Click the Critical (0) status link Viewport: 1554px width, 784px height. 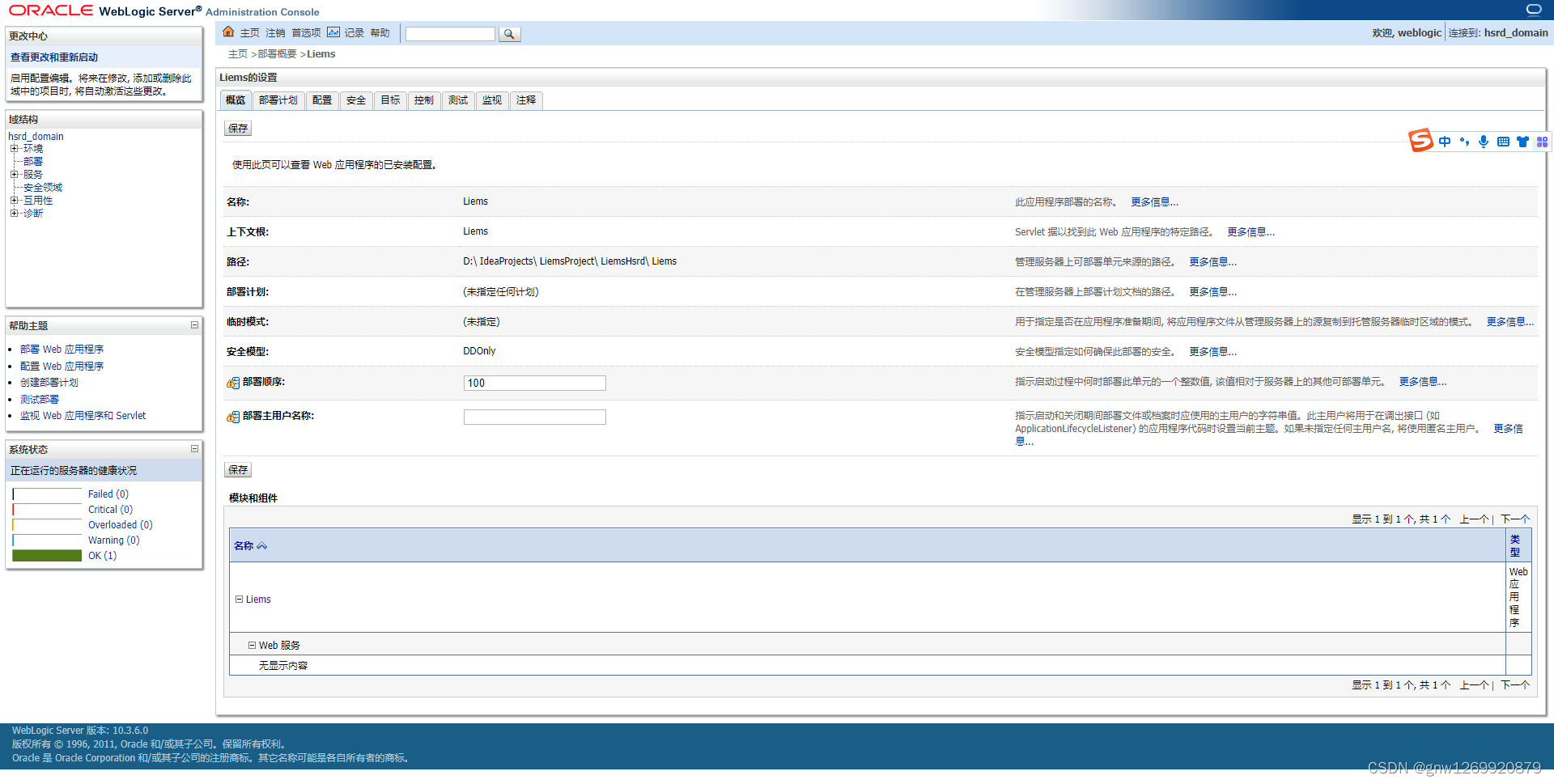click(110, 510)
